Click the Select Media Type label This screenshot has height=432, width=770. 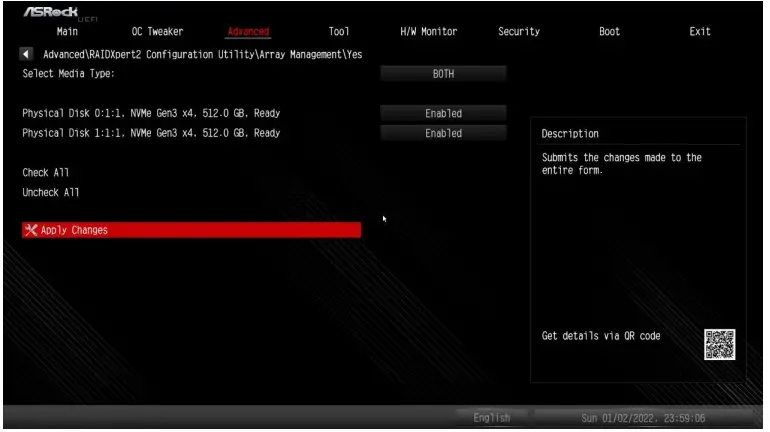[x=68, y=74]
